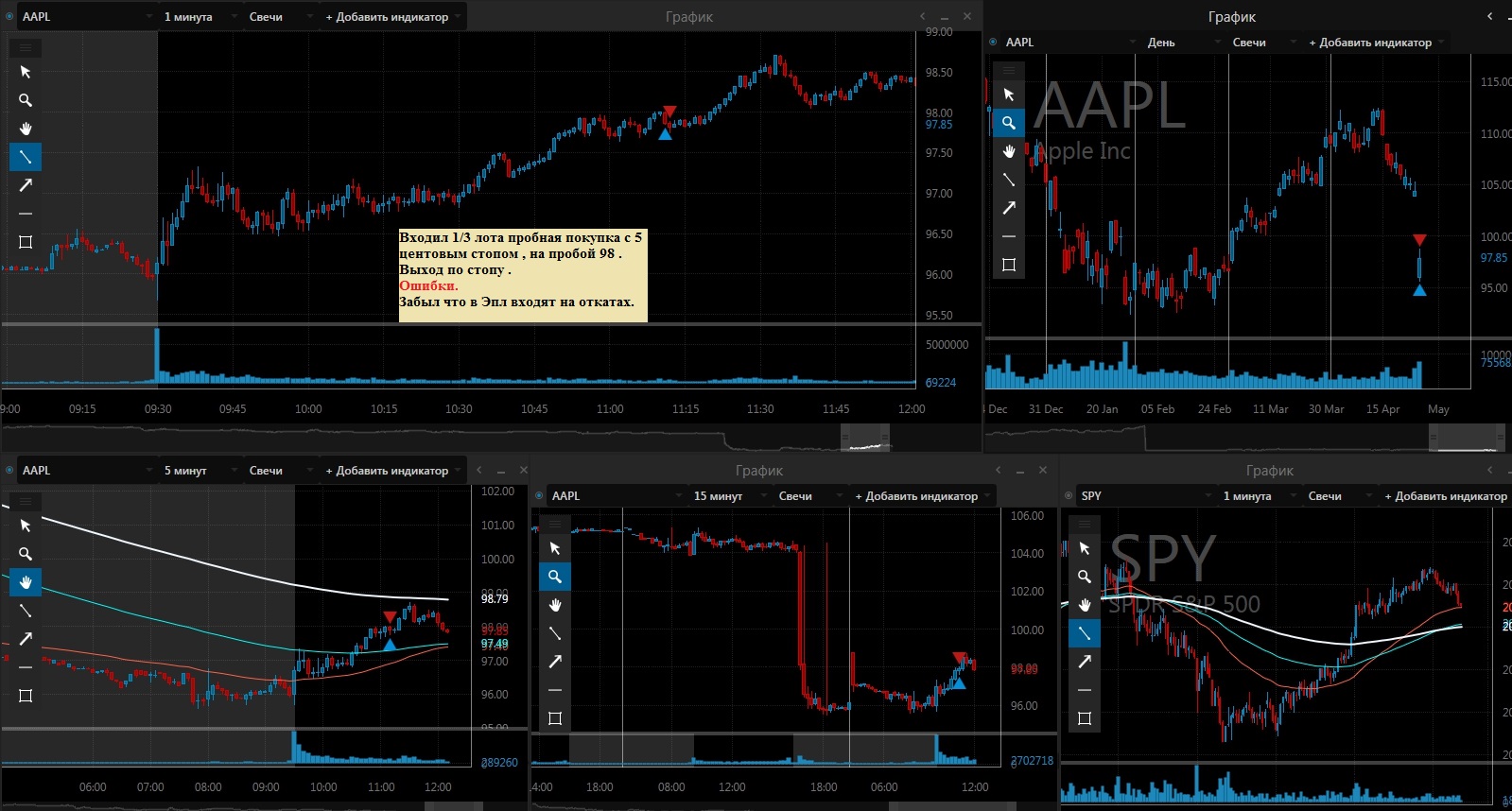Open the 1 минута timeframe dropdown in the top-left AAPL chart
The height and width of the screenshot is (811, 1512).
(x=197, y=17)
